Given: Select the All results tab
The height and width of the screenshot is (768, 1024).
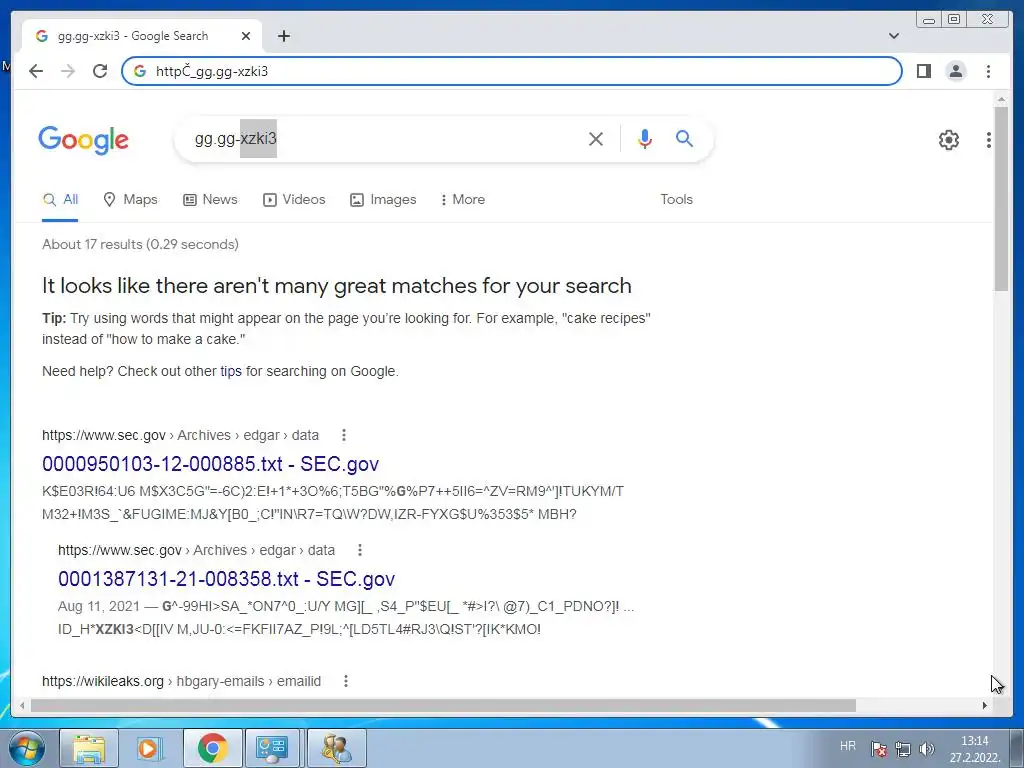Looking at the screenshot, I should click(x=60, y=200).
